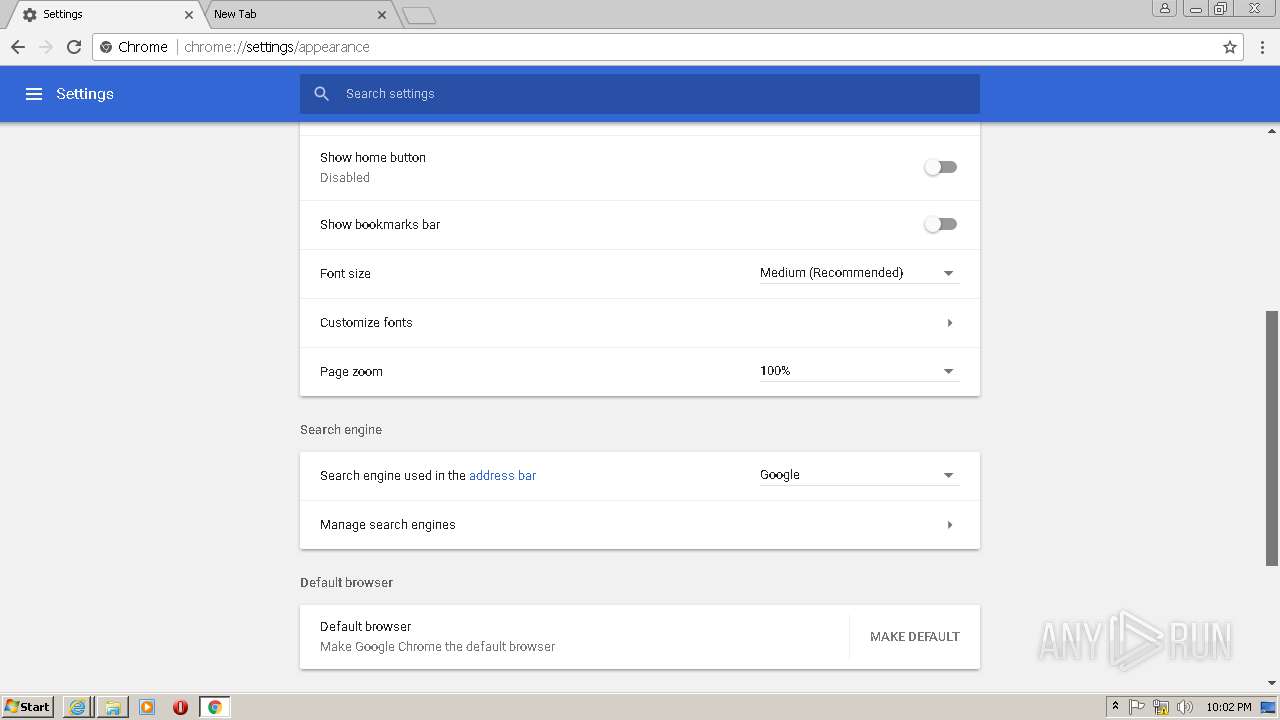
Task: Click the page vertical scrollbar thumb
Action: [1272, 438]
